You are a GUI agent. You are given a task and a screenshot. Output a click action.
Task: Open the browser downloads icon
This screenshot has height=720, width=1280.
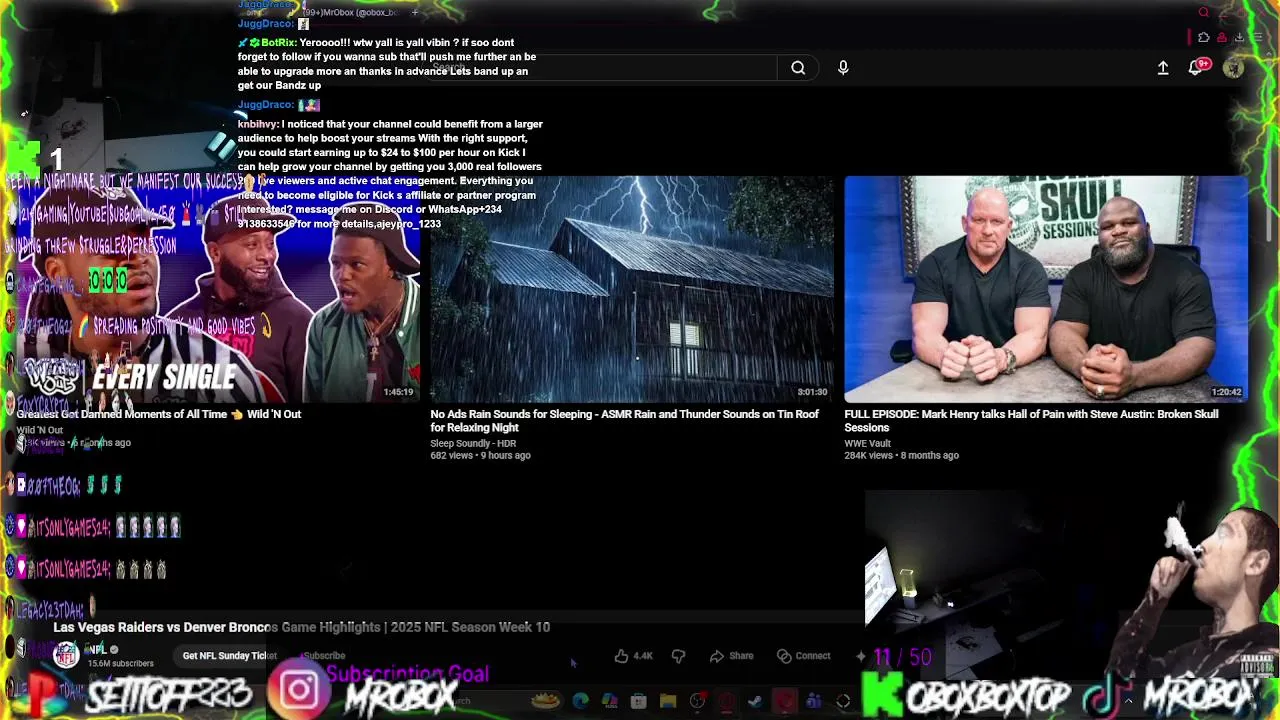(x=1239, y=37)
